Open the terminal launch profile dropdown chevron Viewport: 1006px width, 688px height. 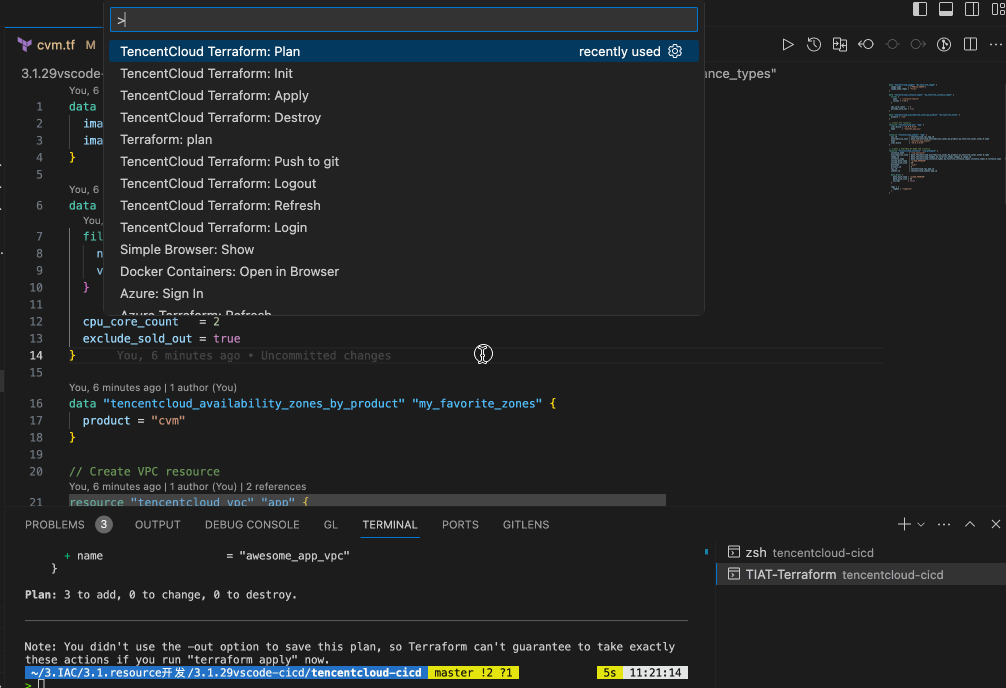[x=921, y=524]
